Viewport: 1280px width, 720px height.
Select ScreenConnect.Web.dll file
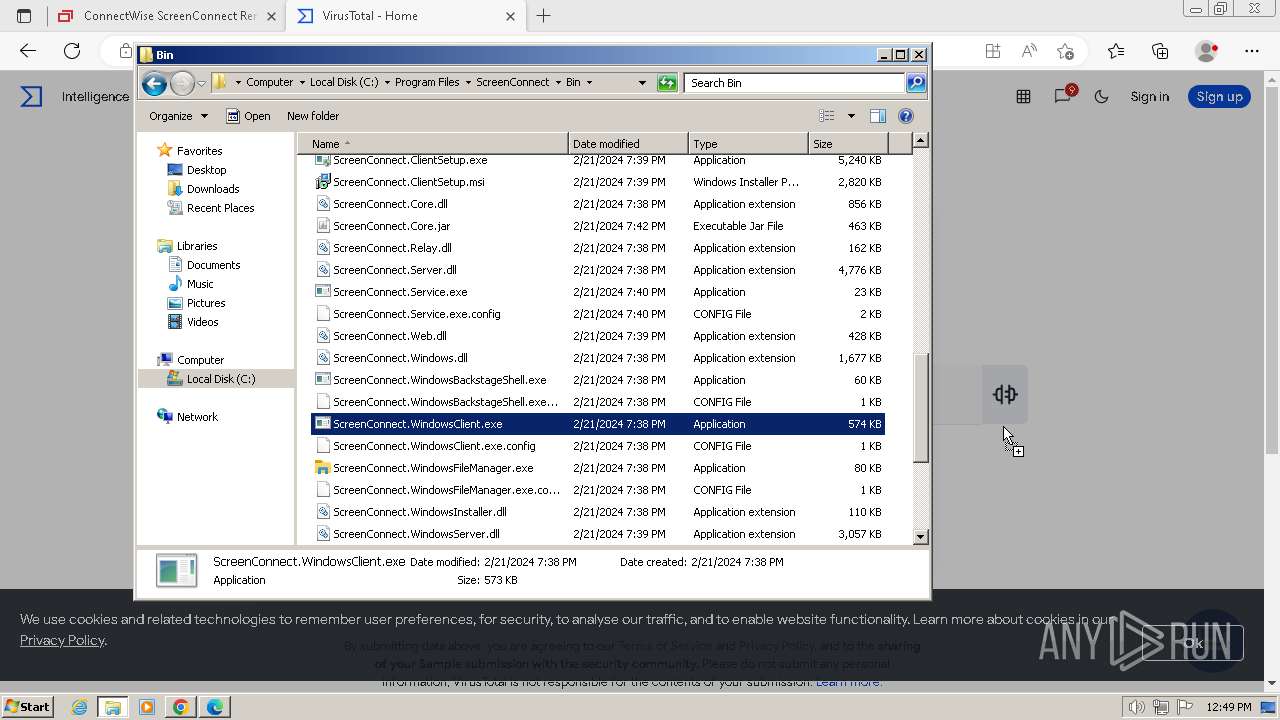point(598,336)
